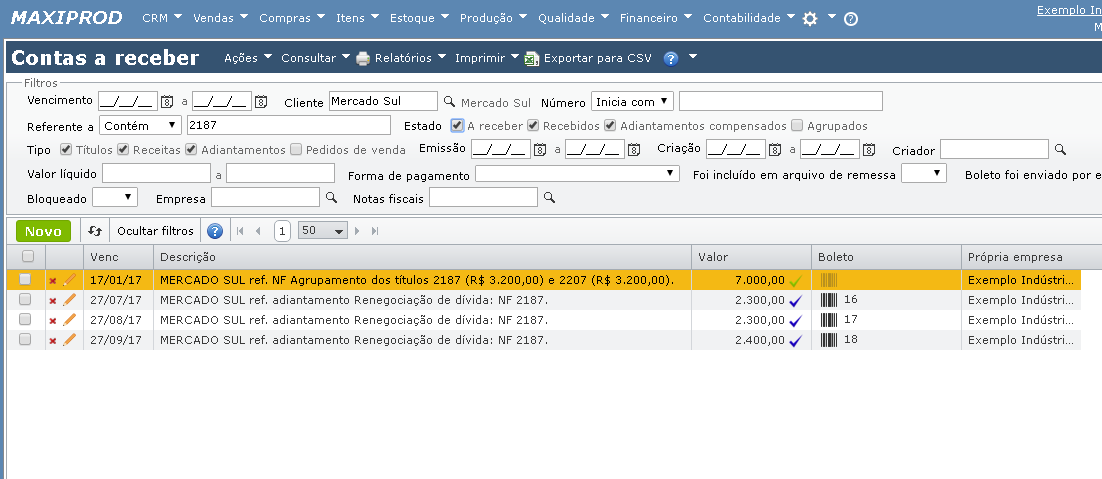Open calendar for Emissão start date
This screenshot has width=1102, height=479.
pyautogui.click(x=540, y=150)
